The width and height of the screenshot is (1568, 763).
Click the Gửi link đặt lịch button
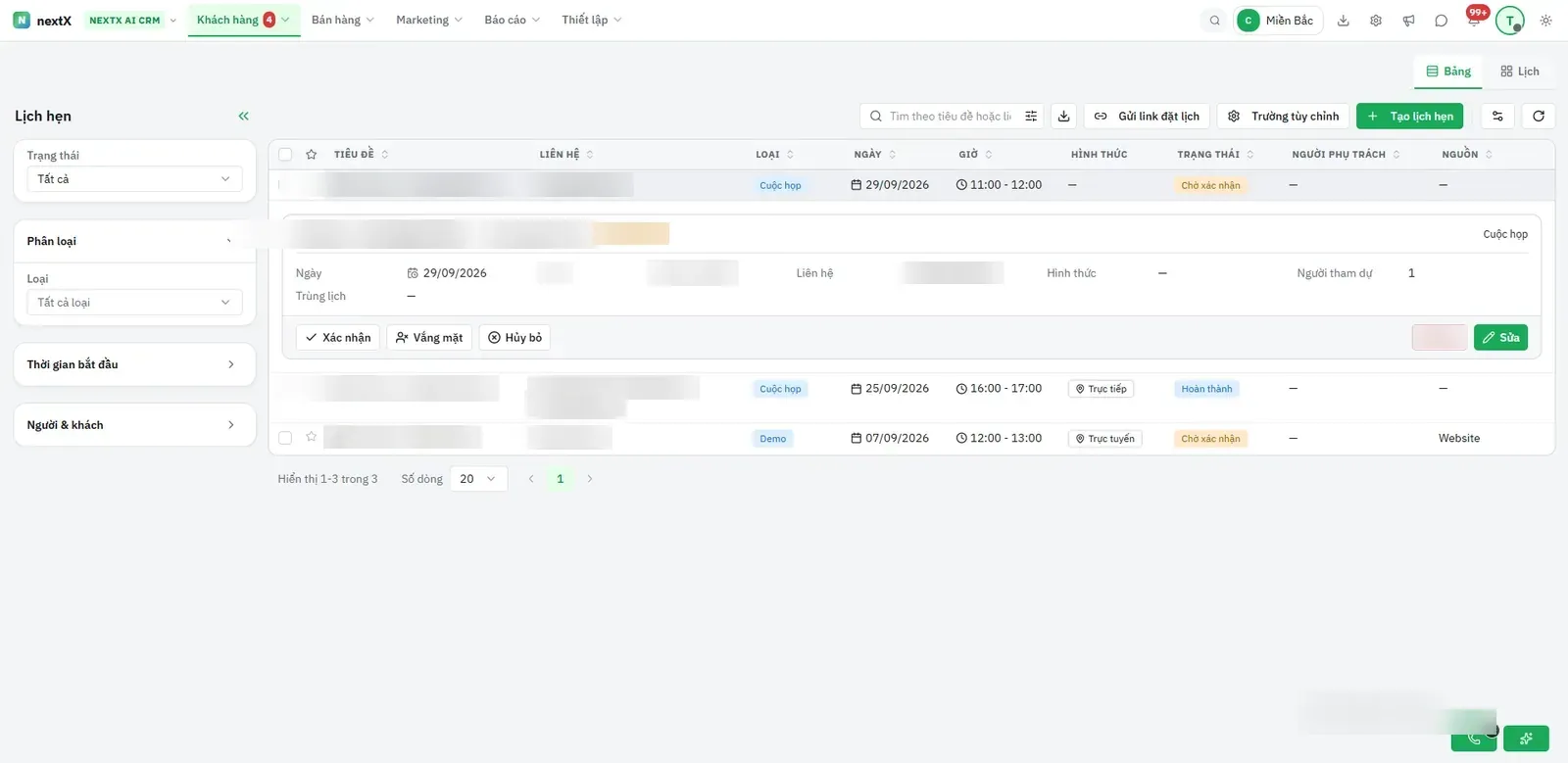(x=1147, y=116)
